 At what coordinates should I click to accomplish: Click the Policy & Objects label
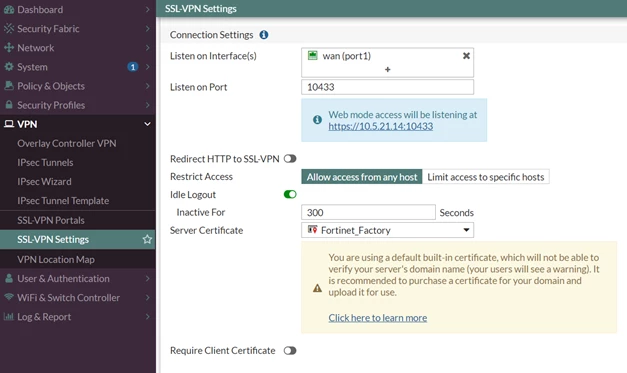pos(51,86)
